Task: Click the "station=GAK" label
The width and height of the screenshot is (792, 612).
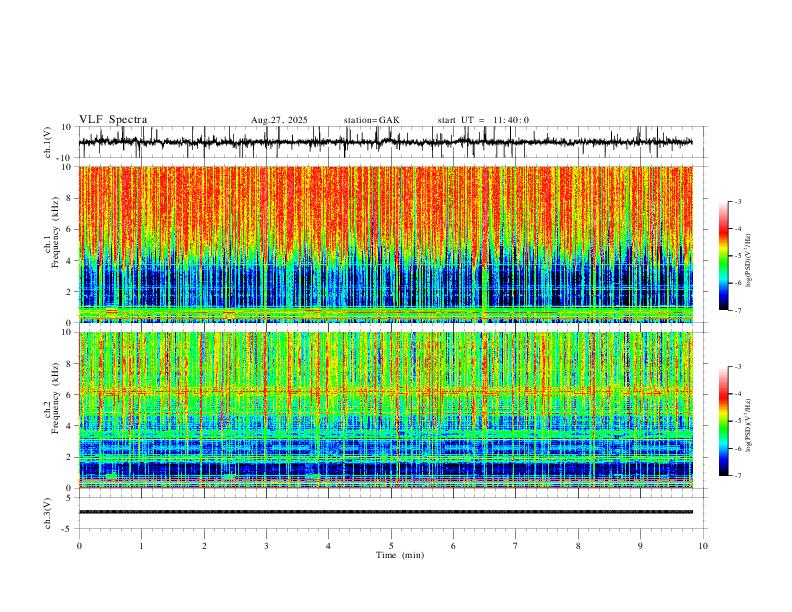Action: click(372, 120)
